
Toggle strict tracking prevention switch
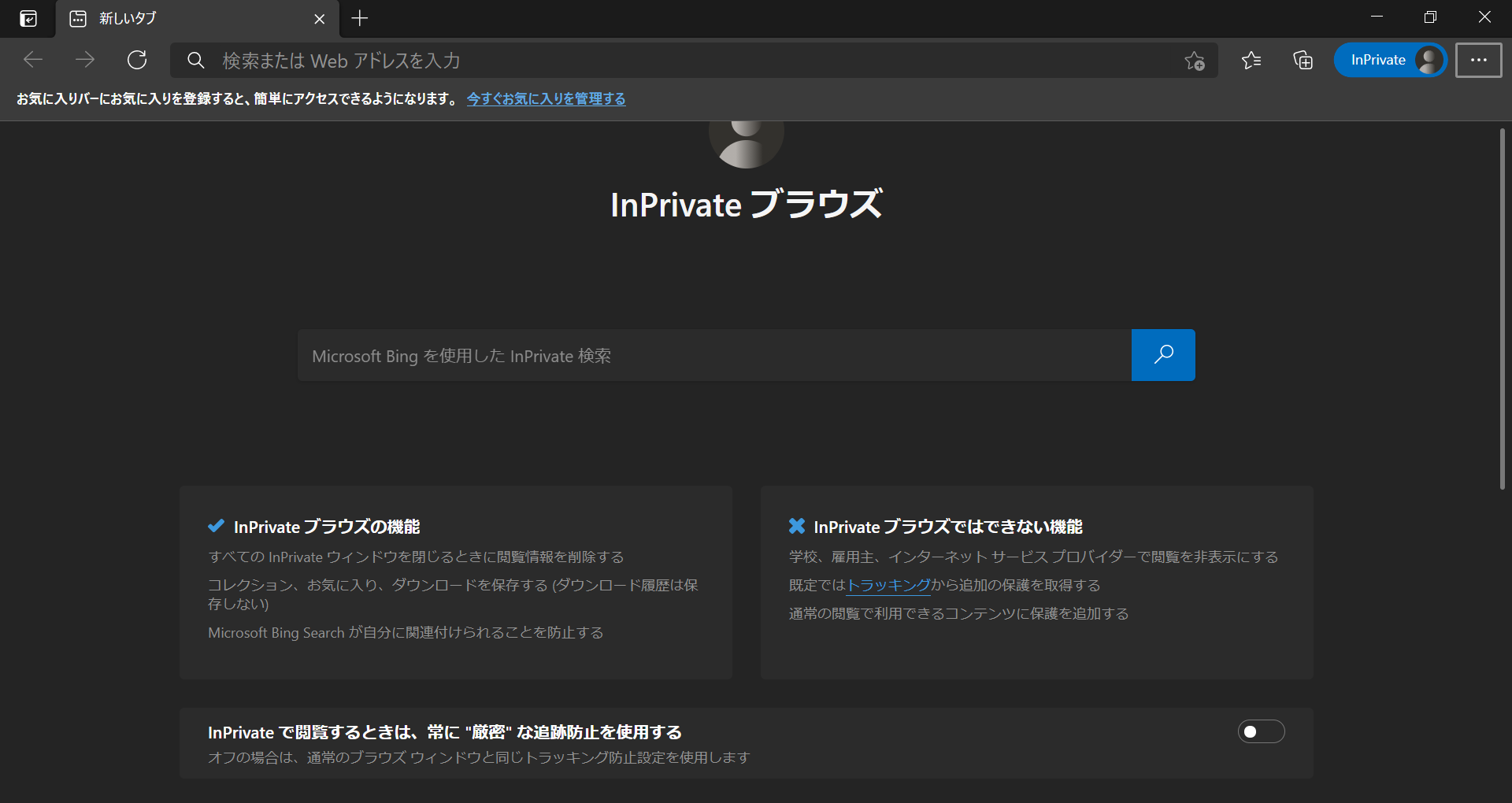click(1261, 732)
